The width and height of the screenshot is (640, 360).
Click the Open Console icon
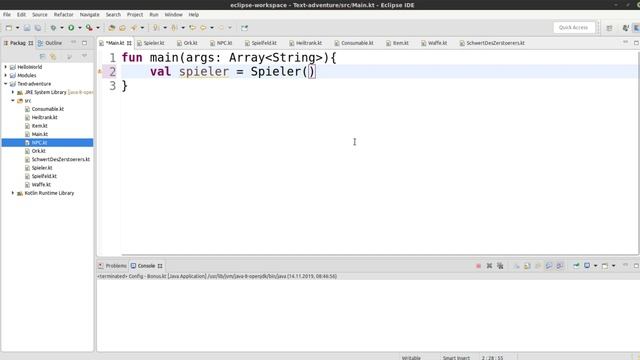tap(605, 266)
